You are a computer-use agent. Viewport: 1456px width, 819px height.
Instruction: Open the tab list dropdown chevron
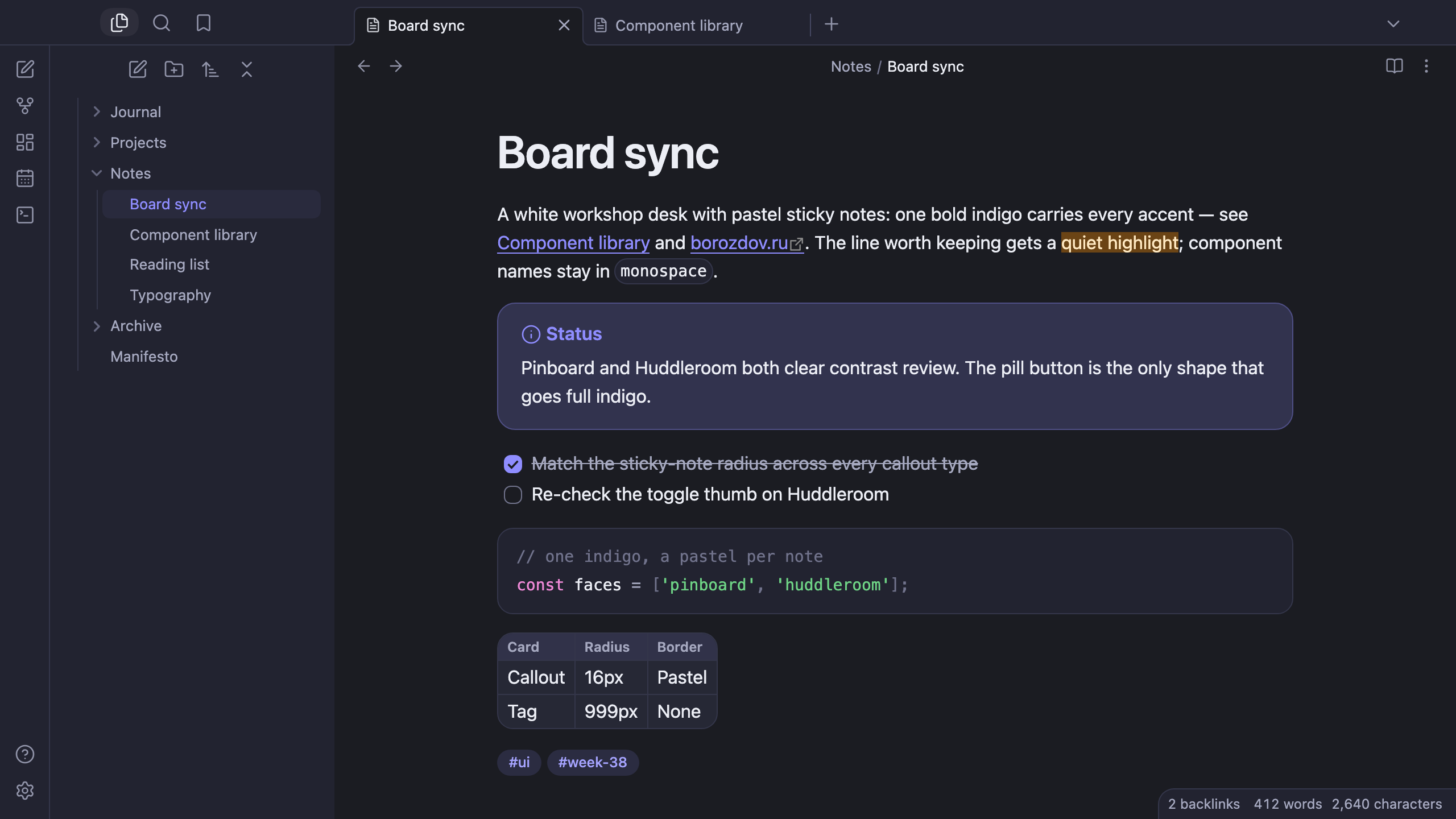click(1393, 24)
